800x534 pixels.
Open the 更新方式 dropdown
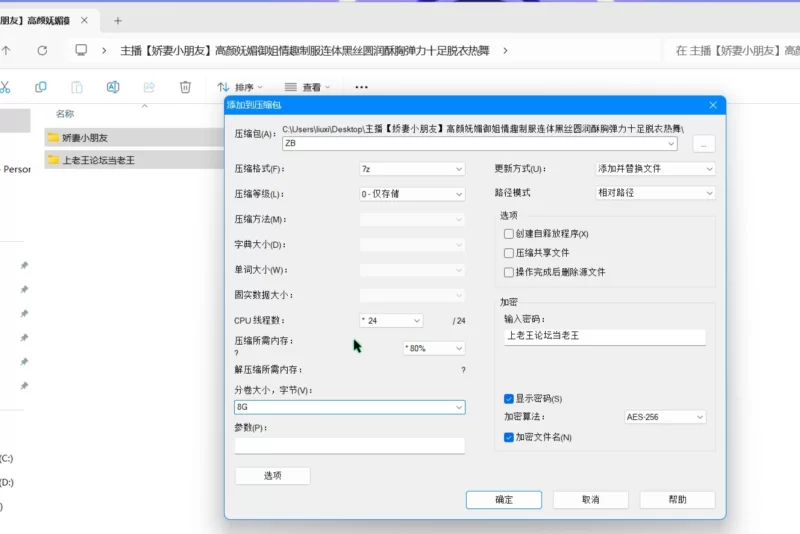(x=655, y=168)
